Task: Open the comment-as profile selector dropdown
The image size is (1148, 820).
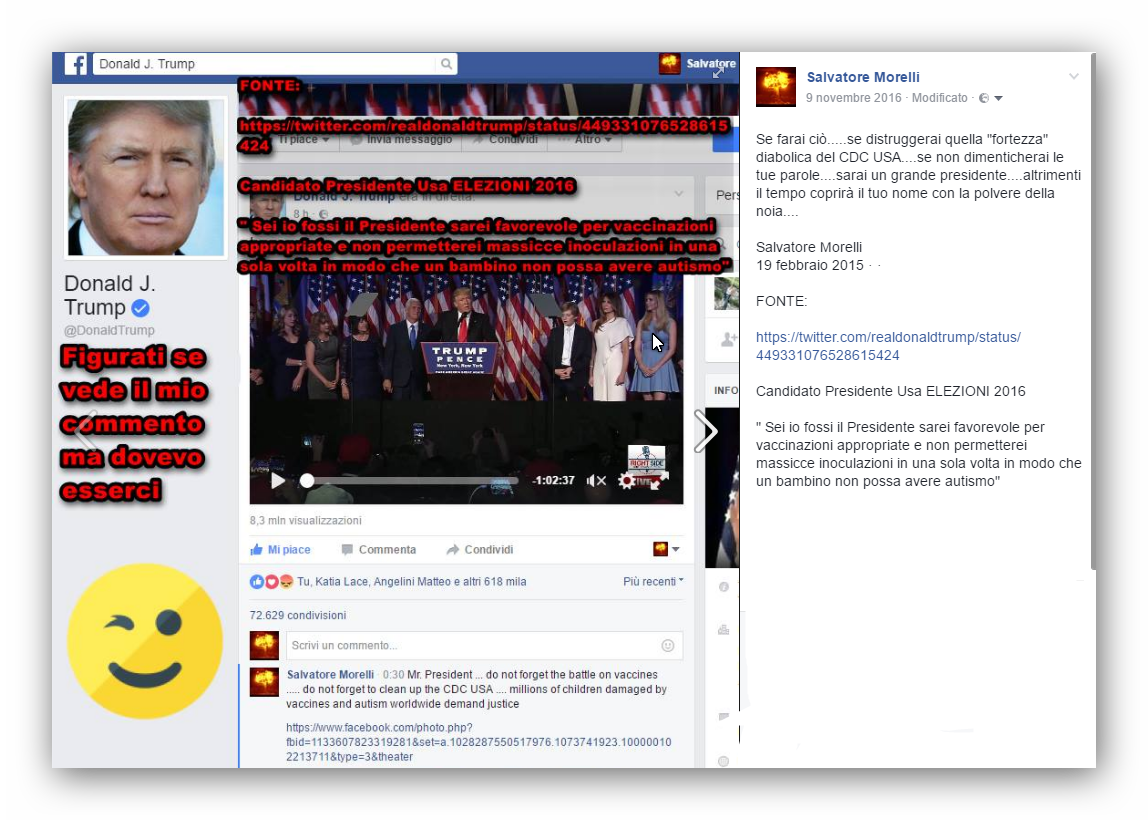Action: [666, 549]
